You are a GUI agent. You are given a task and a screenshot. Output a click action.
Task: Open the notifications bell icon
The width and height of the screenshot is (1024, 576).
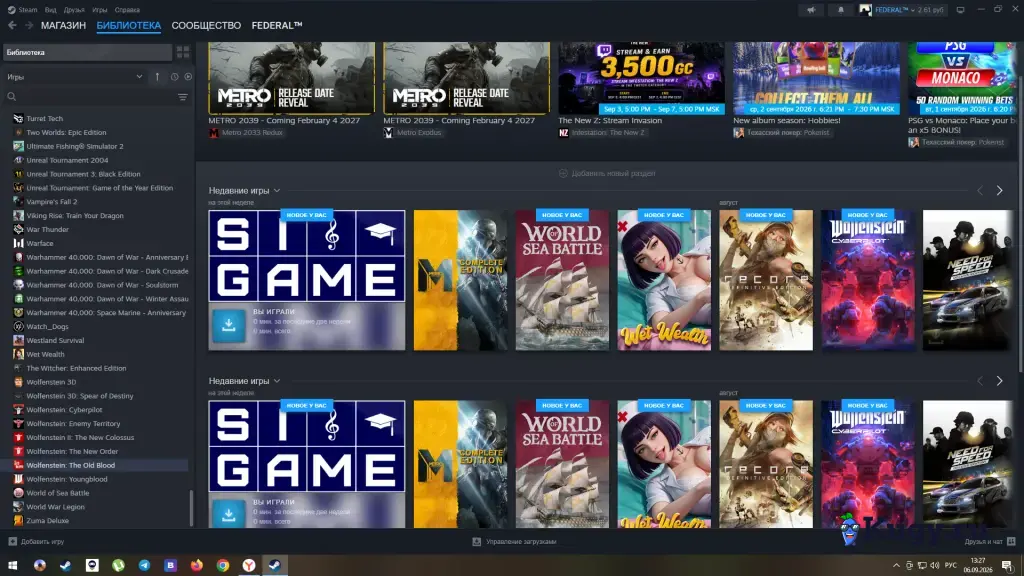840,10
